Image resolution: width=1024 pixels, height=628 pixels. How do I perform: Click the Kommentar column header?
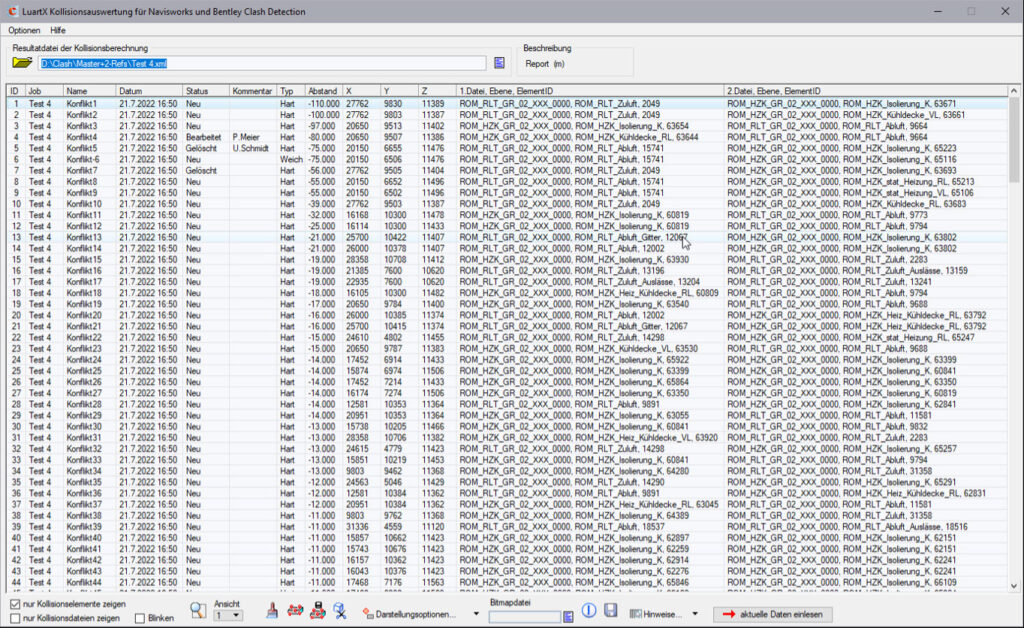(x=253, y=91)
